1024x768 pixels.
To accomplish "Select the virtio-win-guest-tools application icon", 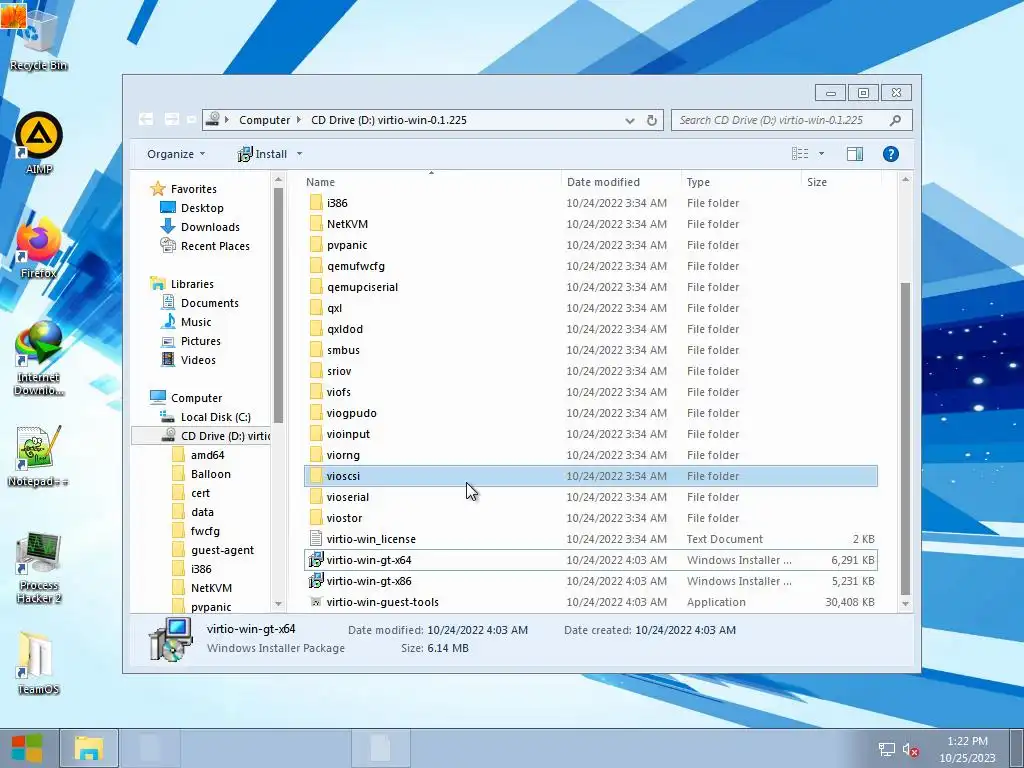I will (x=315, y=601).
